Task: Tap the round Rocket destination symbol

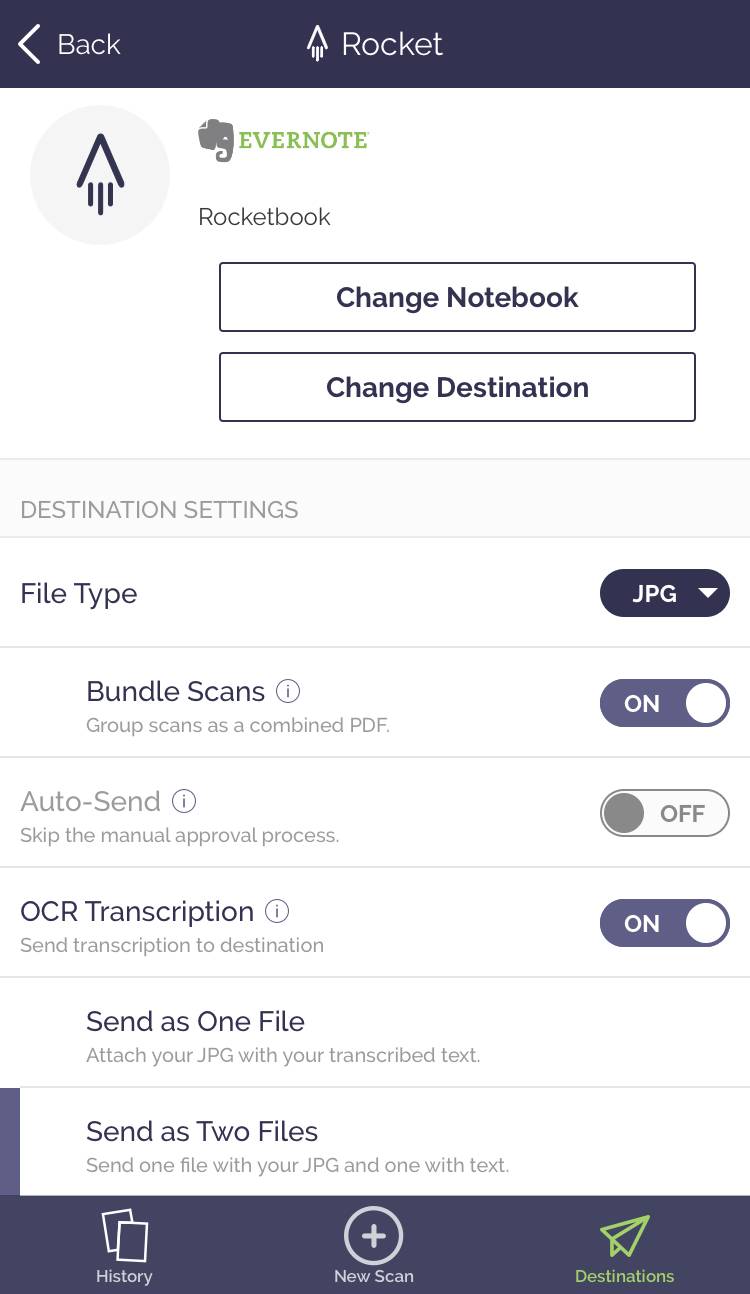Action: (x=100, y=175)
